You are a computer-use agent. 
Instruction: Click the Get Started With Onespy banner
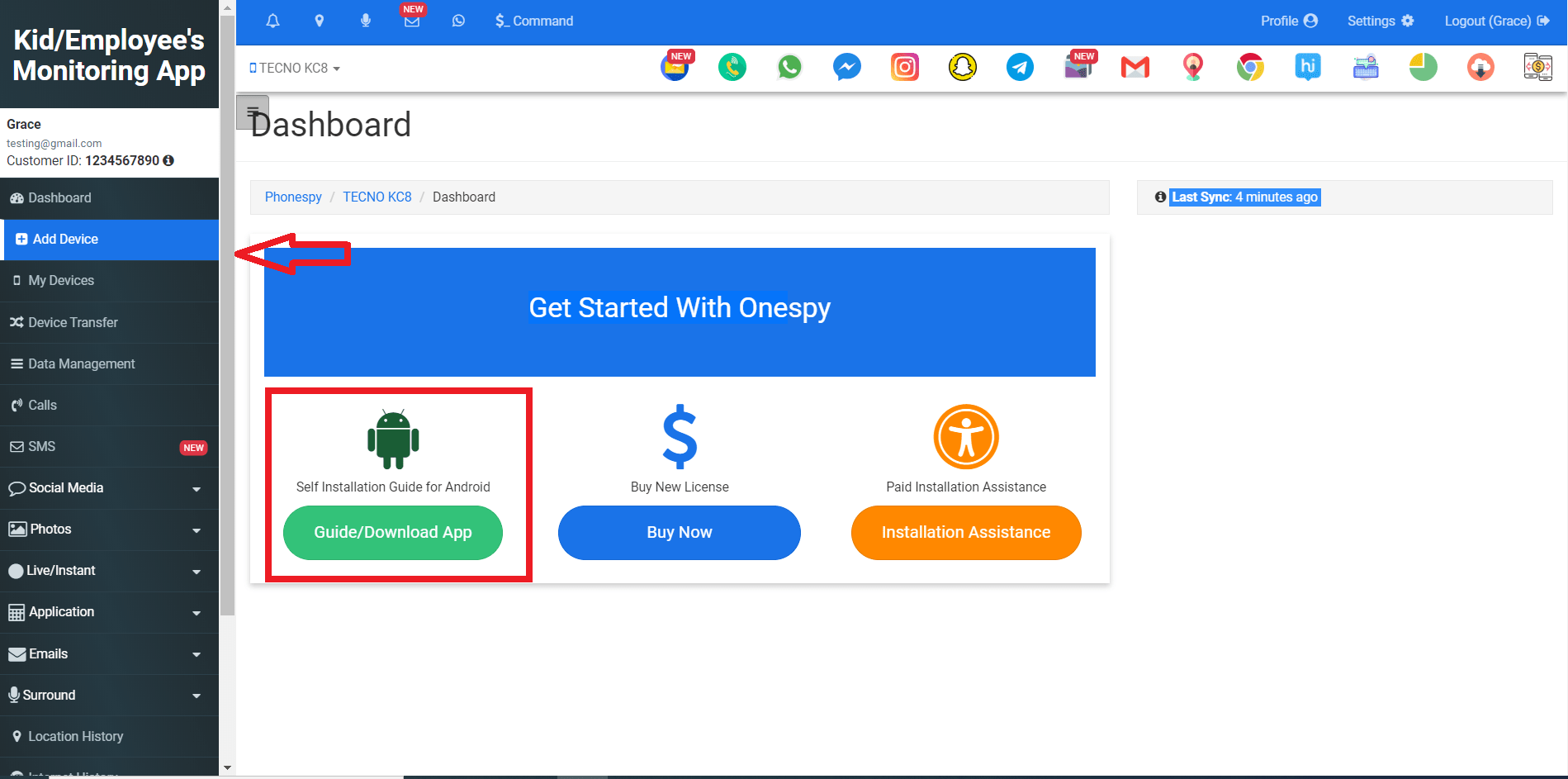(x=680, y=312)
